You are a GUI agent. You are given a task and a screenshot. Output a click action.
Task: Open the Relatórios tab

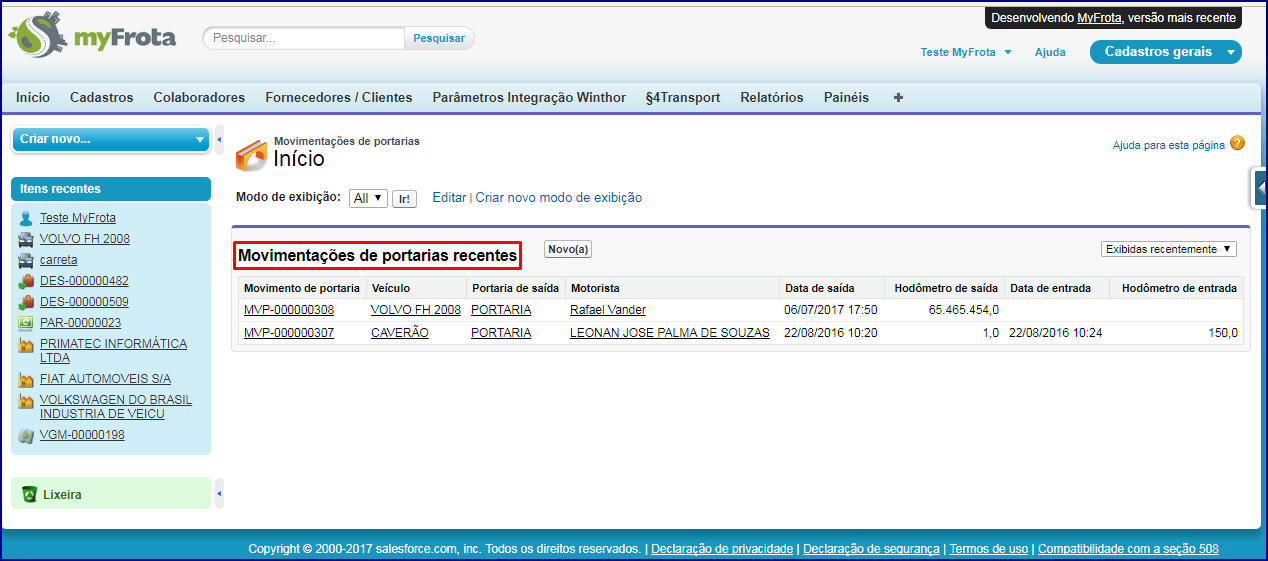click(x=772, y=98)
